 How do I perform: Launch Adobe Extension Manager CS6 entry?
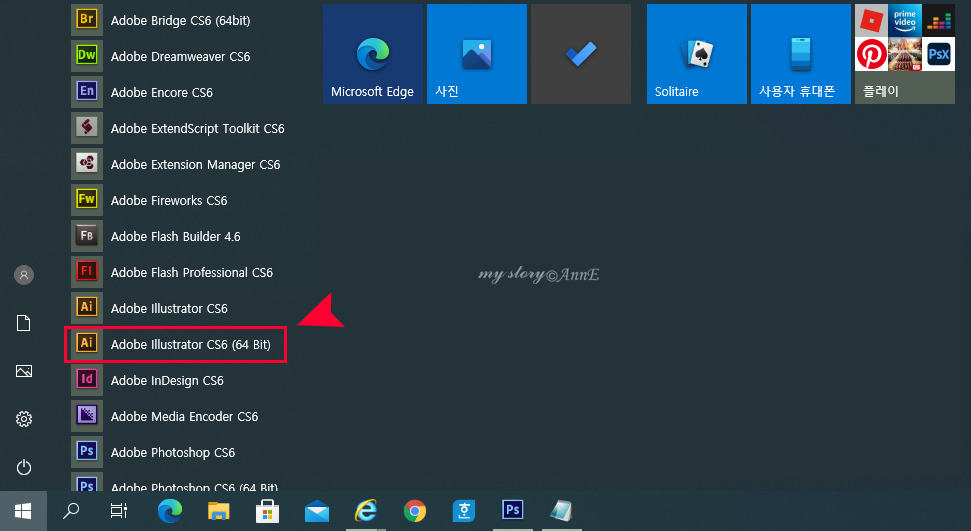click(195, 164)
